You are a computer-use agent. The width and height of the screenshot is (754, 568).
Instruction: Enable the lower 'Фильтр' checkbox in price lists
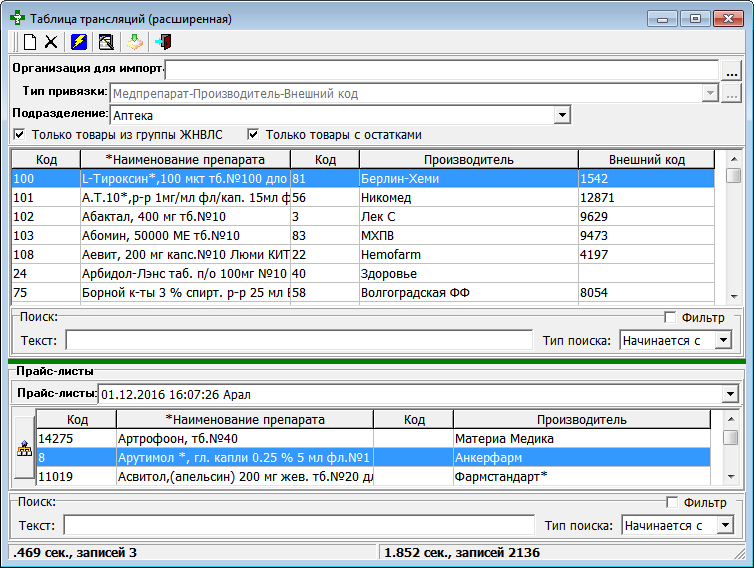click(671, 502)
